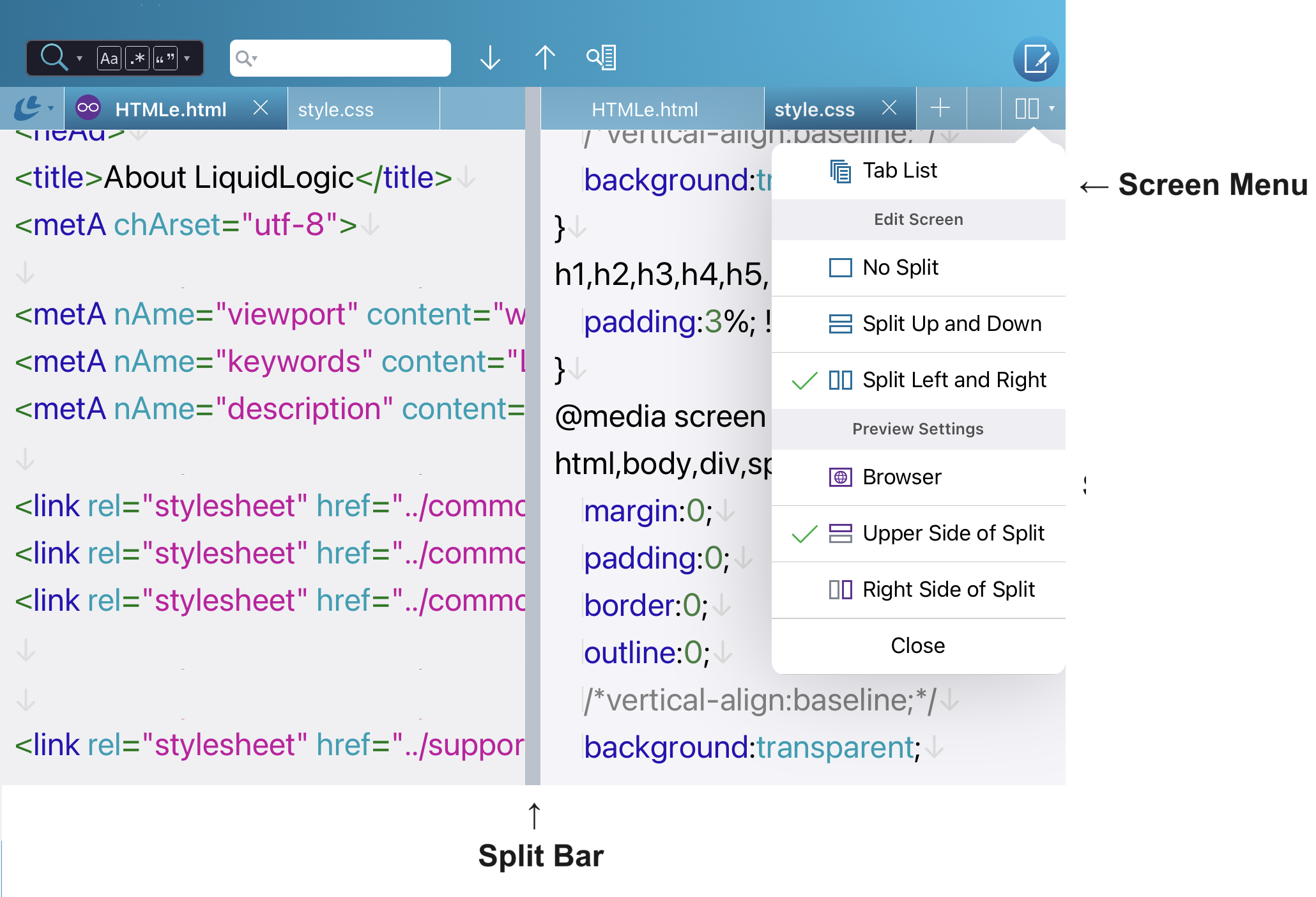
Task: Choose Right Side of Split preview
Action: tap(948, 590)
